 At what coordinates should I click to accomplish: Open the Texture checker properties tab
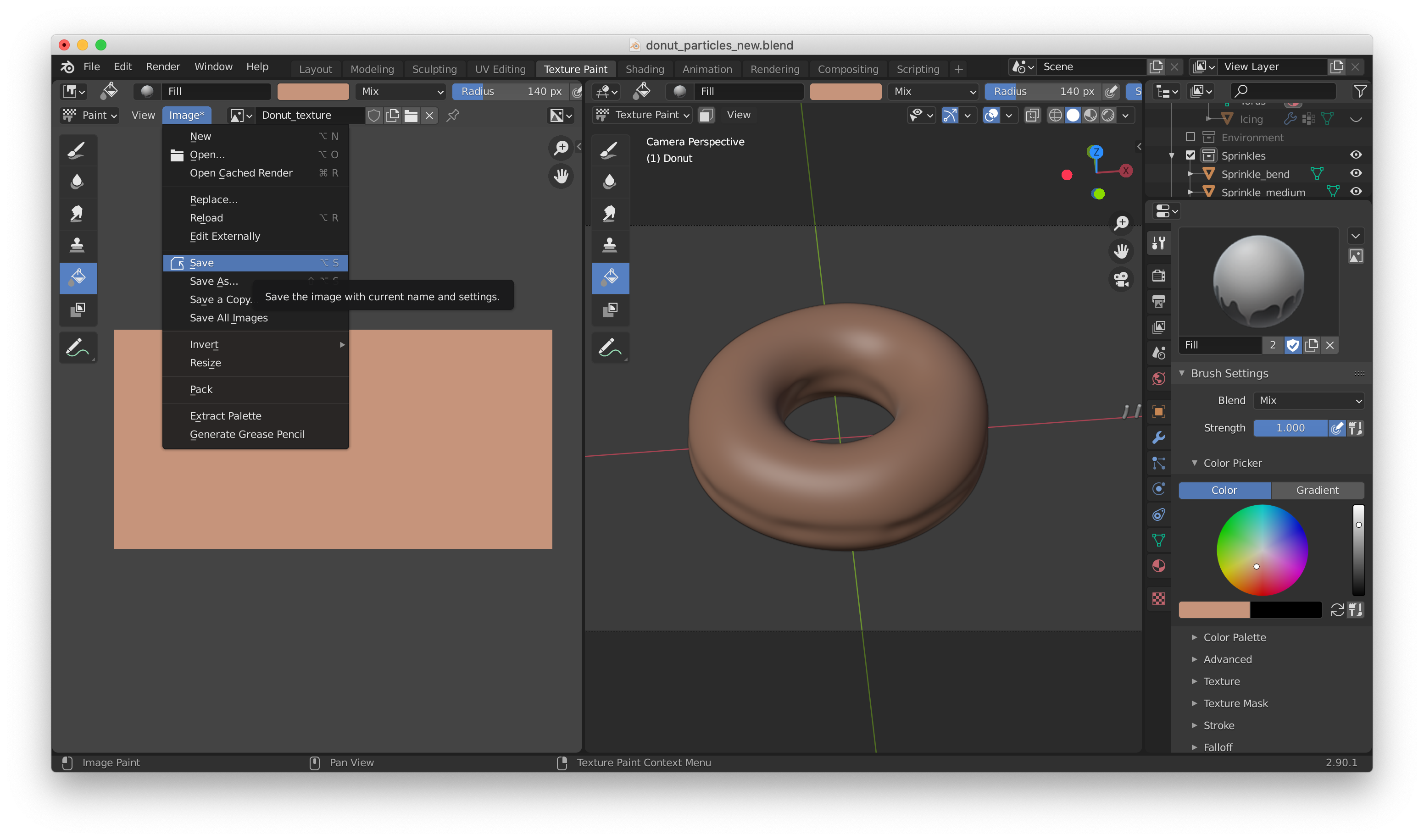point(1158,599)
